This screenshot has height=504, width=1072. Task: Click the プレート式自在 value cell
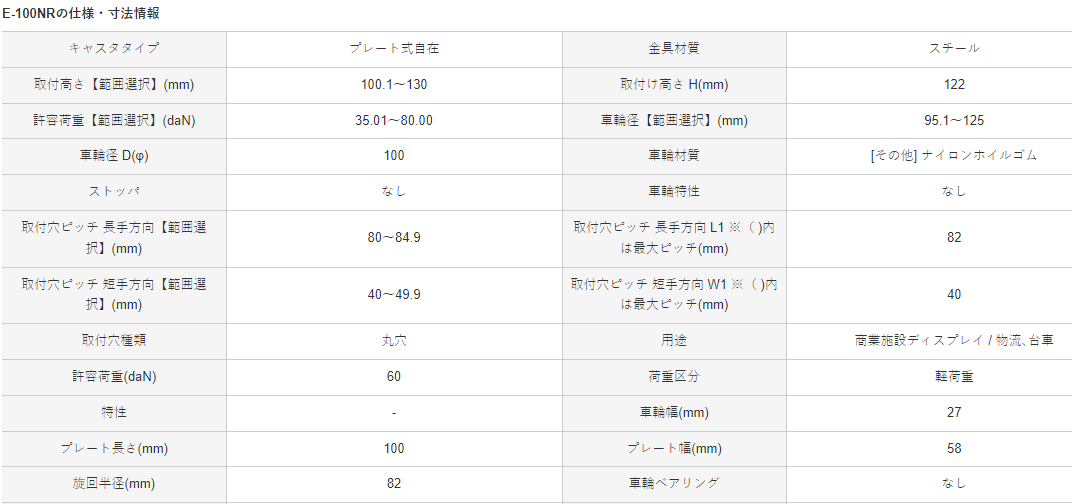(x=394, y=48)
